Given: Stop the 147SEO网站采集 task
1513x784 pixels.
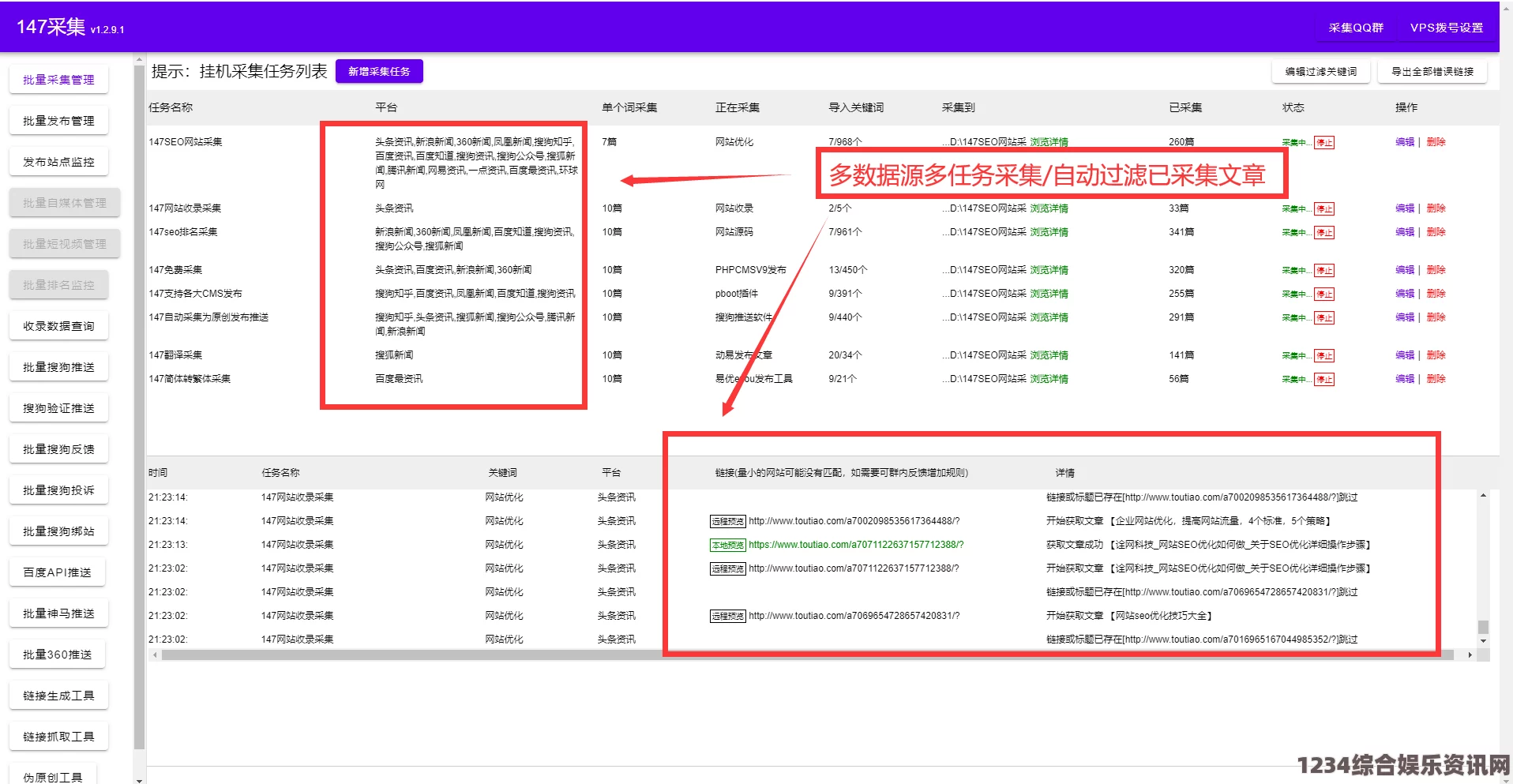Looking at the screenshot, I should (1324, 143).
